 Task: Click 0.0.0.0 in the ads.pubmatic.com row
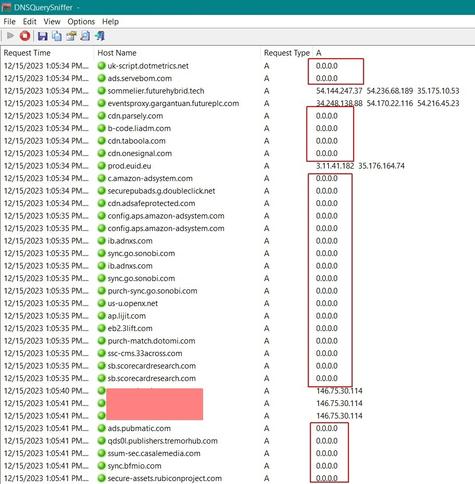point(327,428)
